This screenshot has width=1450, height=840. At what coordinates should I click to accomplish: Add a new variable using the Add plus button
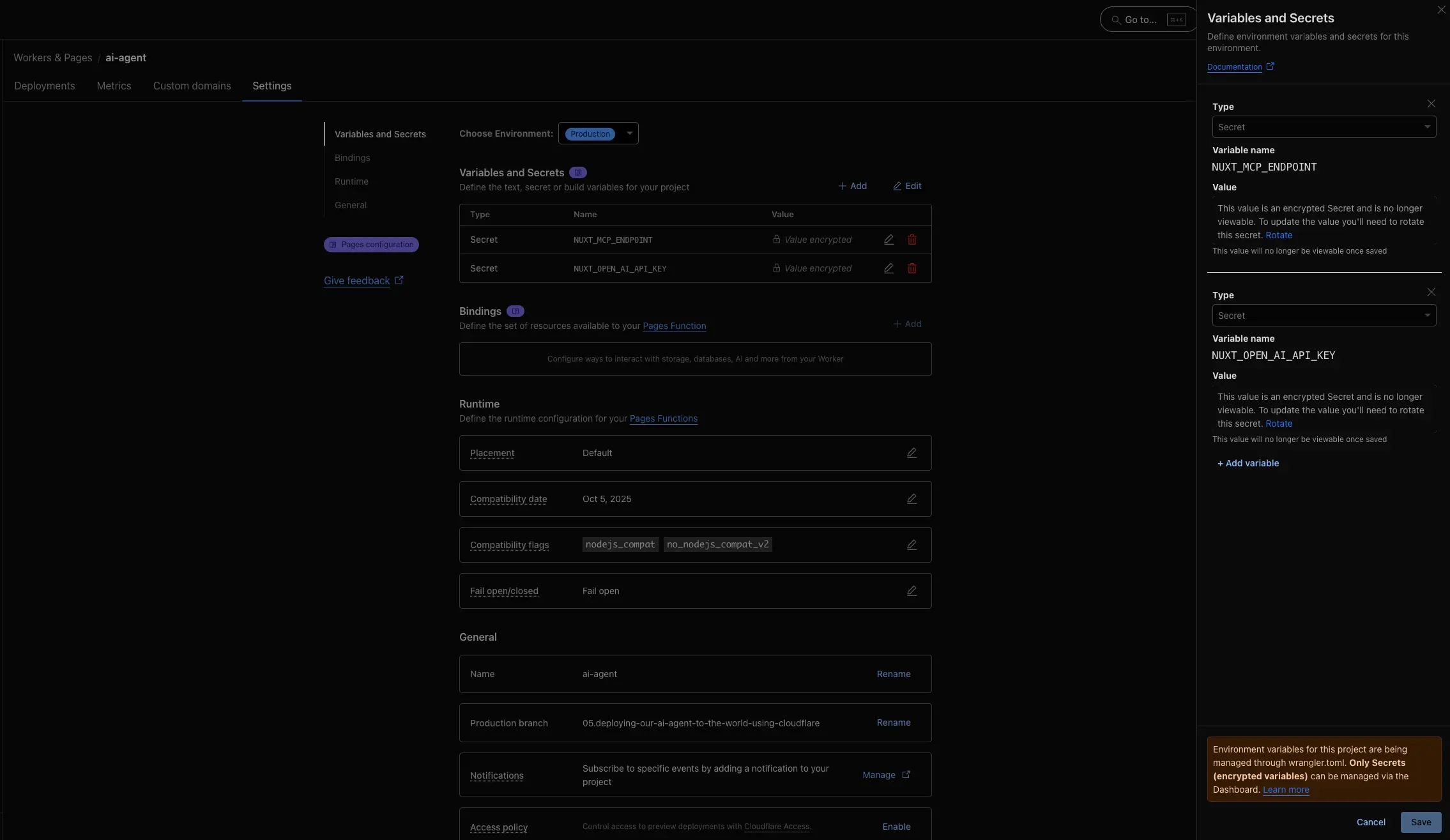pyautogui.click(x=853, y=186)
